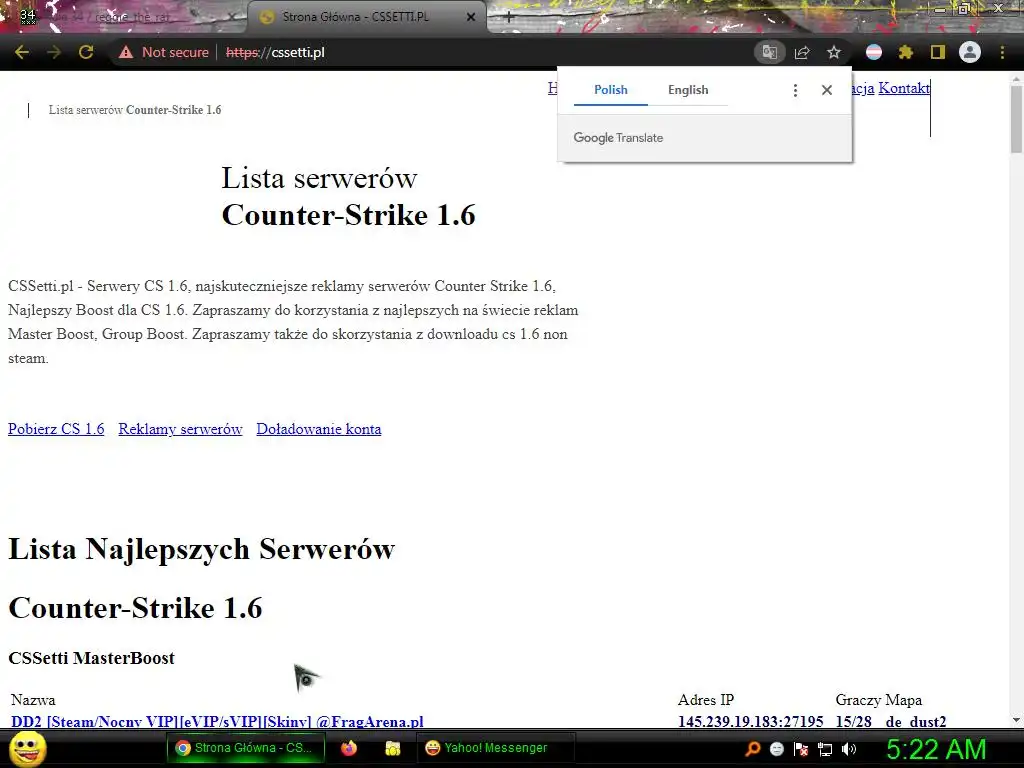Open Chrome's three-dot main menu
Image resolution: width=1024 pixels, height=768 pixels.
1002,52
